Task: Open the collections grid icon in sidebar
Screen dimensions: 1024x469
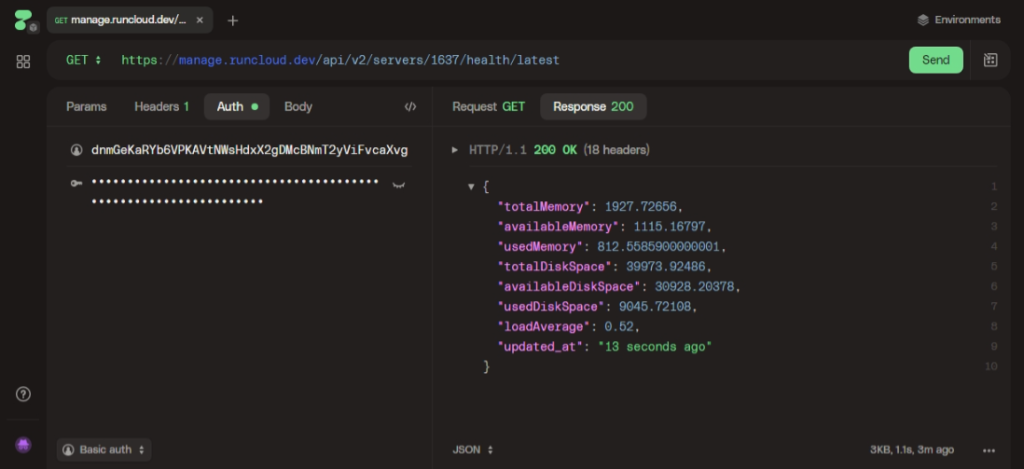Action: [24, 62]
